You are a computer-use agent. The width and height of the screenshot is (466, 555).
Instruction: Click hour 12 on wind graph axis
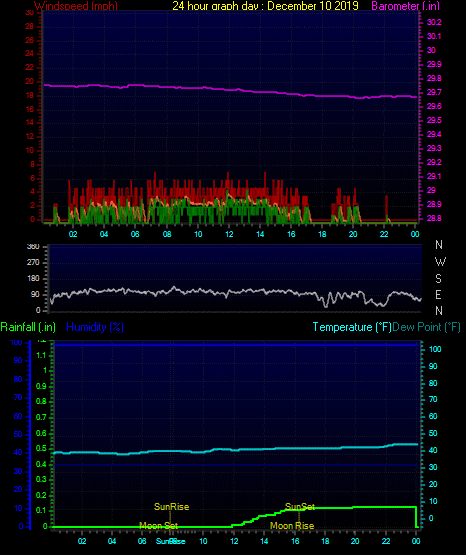pyautogui.click(x=229, y=234)
